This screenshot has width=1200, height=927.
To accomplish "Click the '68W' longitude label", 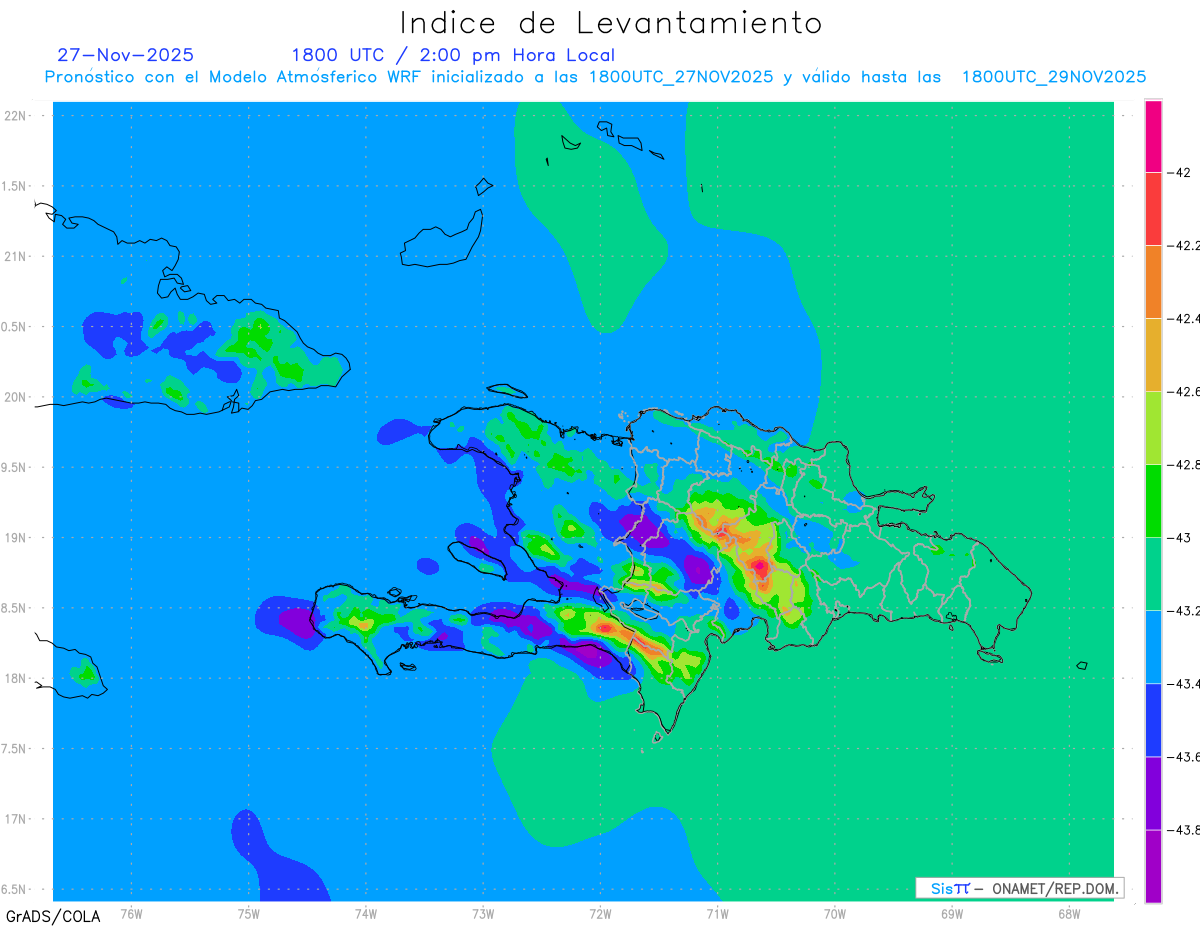I will (x=1069, y=913).
